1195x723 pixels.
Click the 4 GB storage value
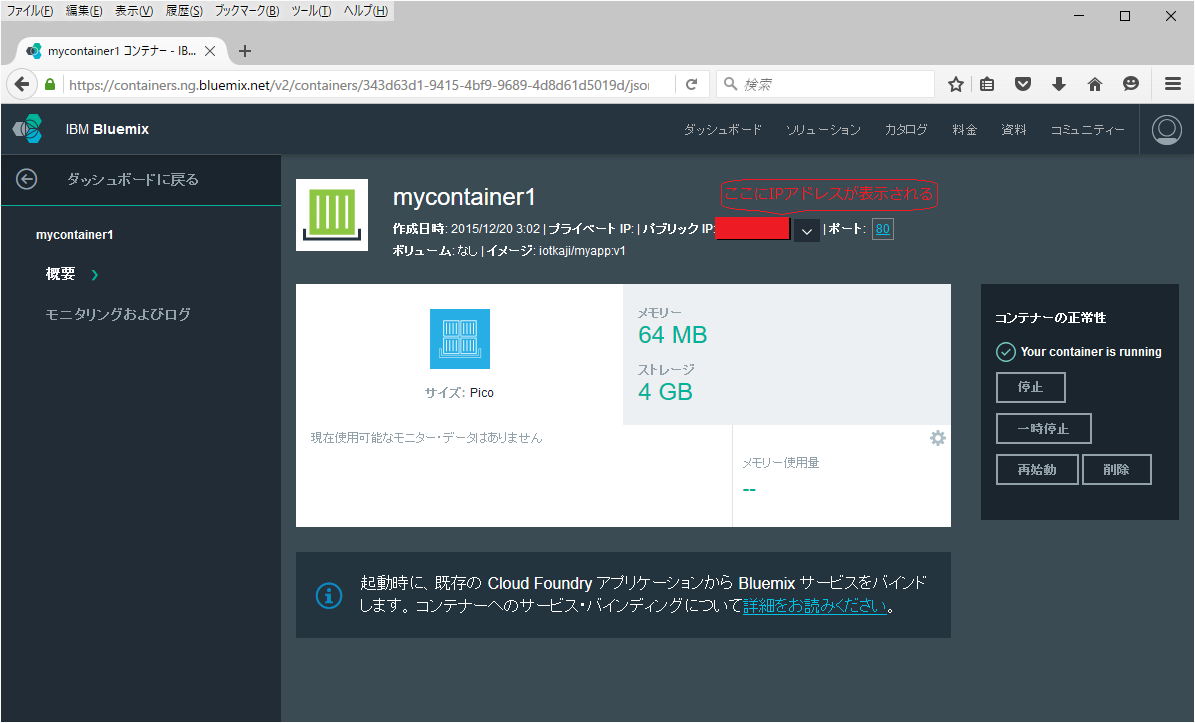click(665, 392)
